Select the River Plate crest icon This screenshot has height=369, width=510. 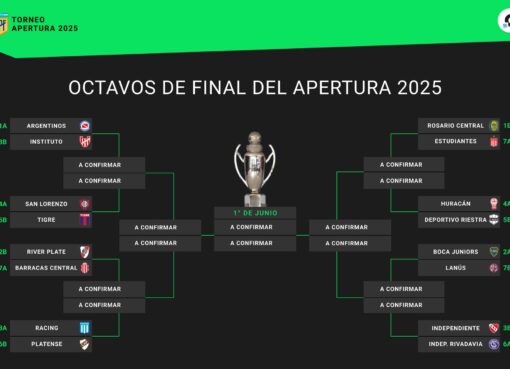coord(85,252)
